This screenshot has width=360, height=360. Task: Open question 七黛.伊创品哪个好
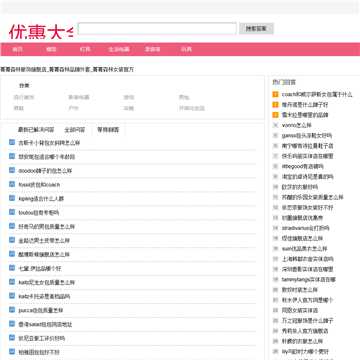point(40,268)
